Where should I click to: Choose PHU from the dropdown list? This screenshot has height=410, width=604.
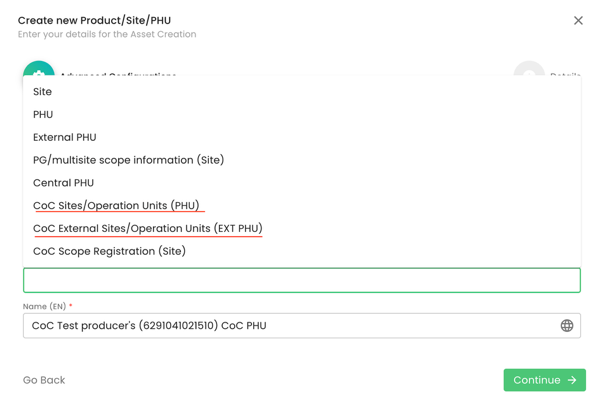(43, 115)
